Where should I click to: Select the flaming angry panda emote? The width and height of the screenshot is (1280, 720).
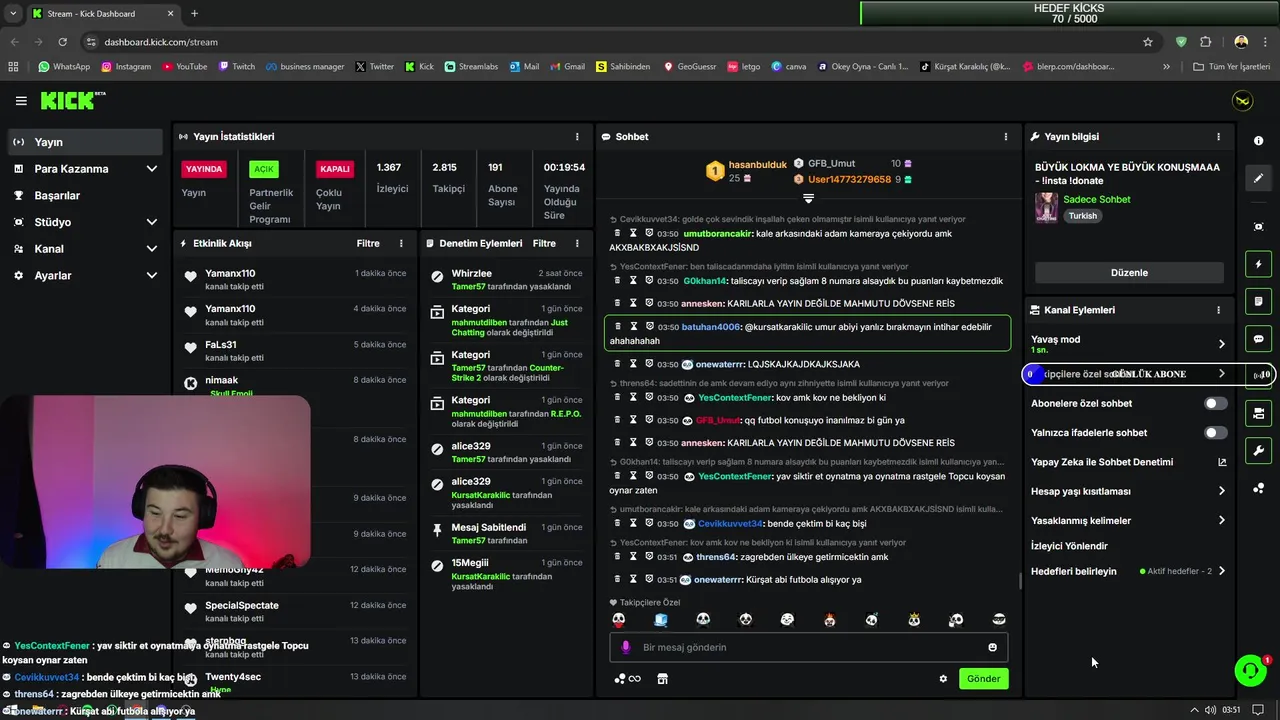click(x=829, y=620)
